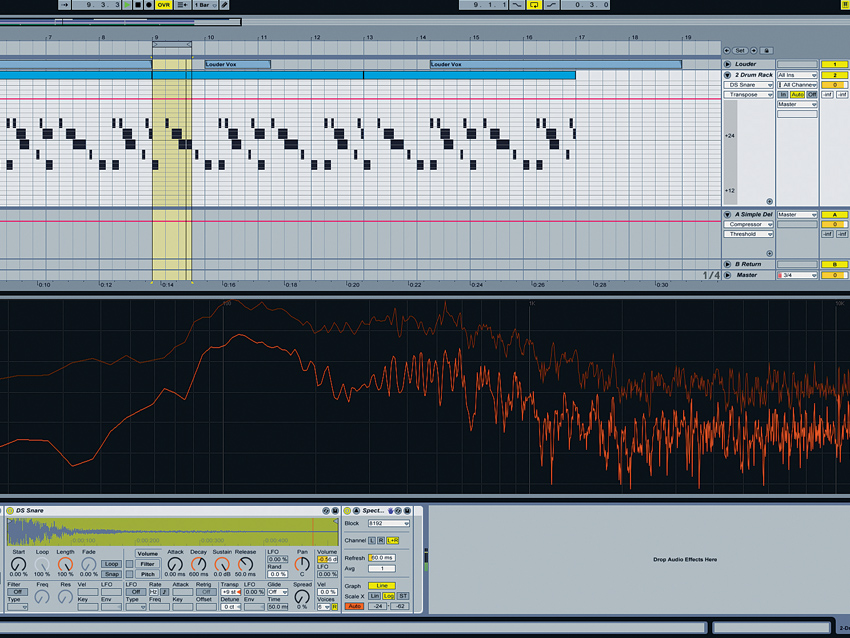
Task: Click the Graph Line button
Action: pyautogui.click(x=382, y=585)
